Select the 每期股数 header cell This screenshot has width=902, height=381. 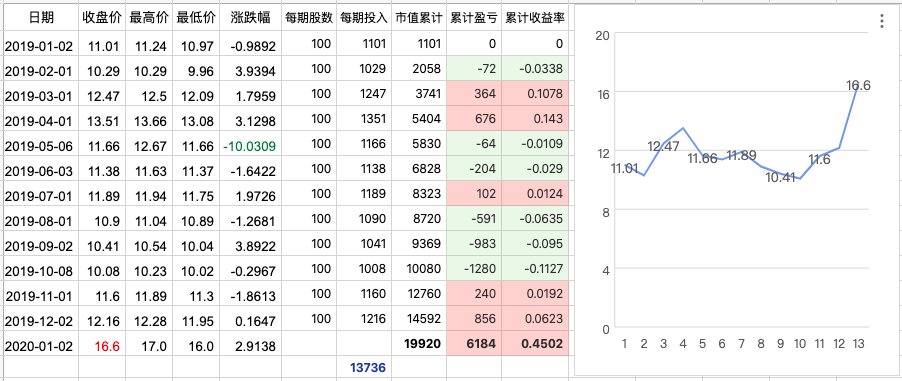coord(309,18)
